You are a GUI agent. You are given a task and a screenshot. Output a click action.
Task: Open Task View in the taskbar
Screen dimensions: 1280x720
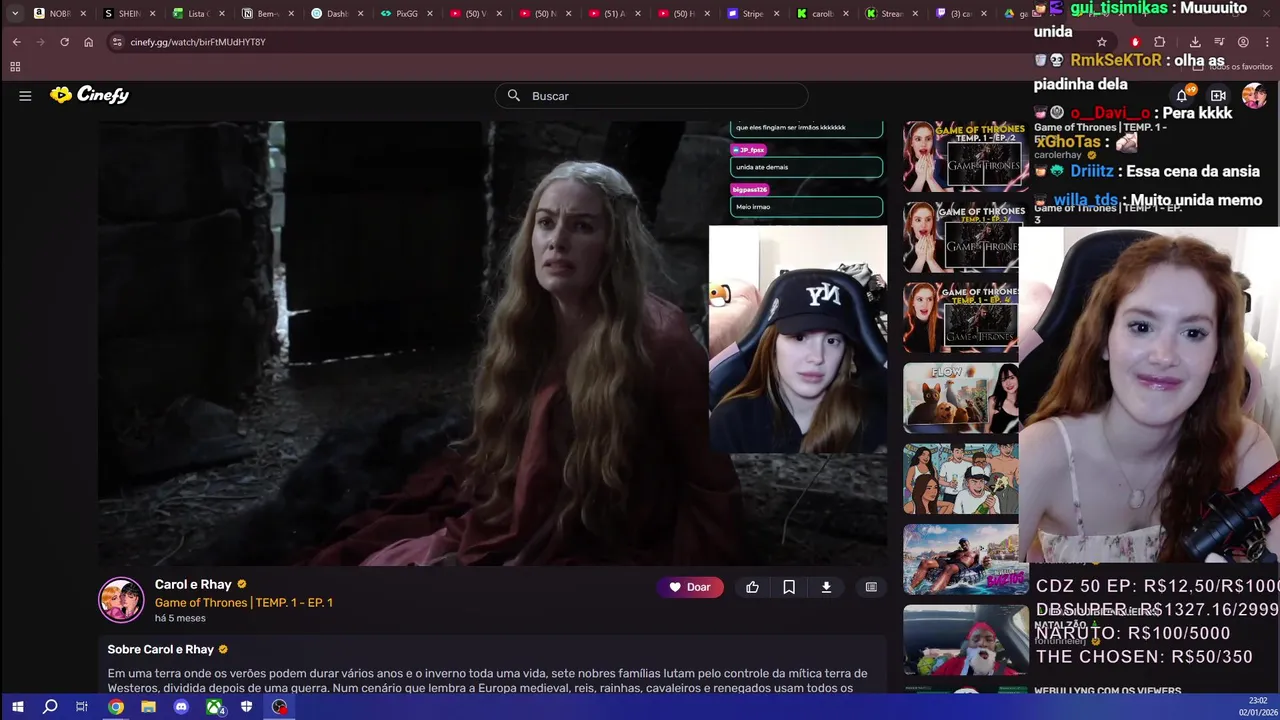(82, 707)
